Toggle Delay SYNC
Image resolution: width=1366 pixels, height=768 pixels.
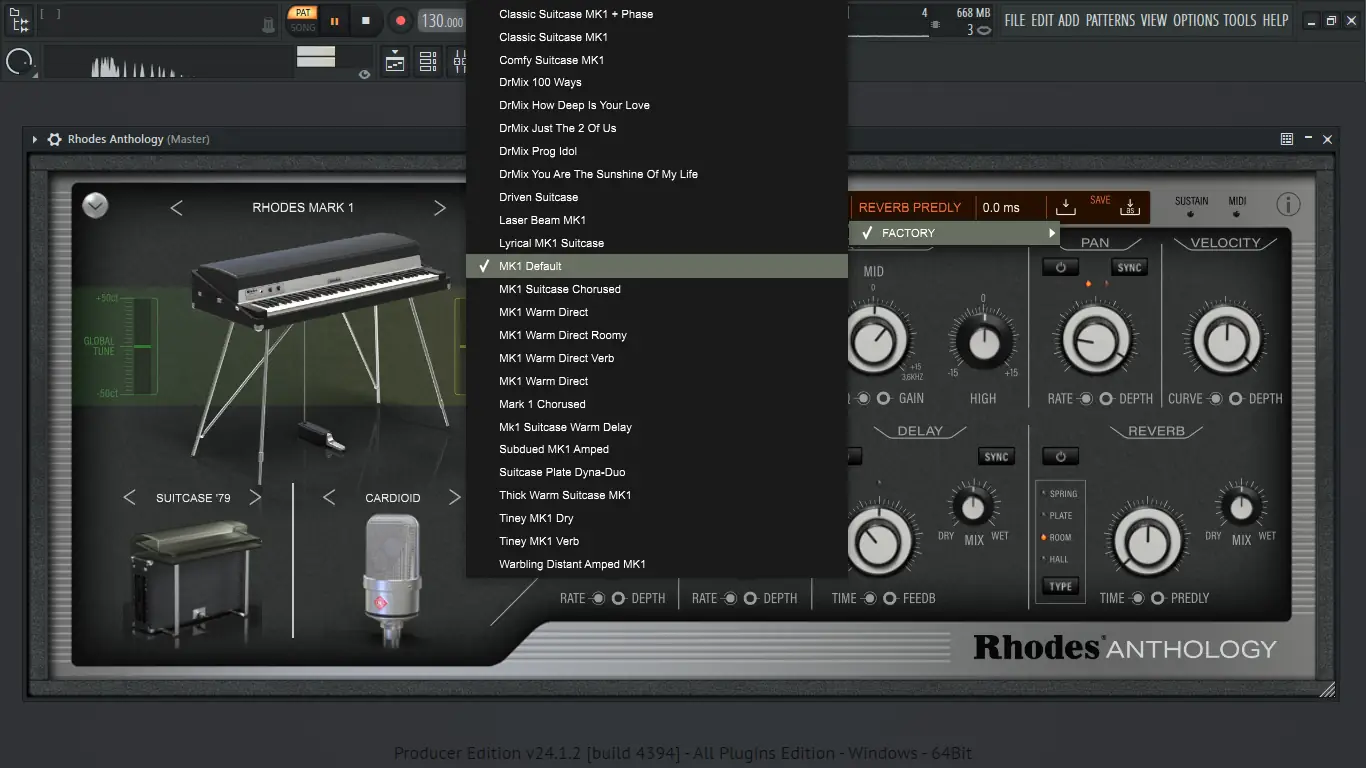click(x=996, y=457)
